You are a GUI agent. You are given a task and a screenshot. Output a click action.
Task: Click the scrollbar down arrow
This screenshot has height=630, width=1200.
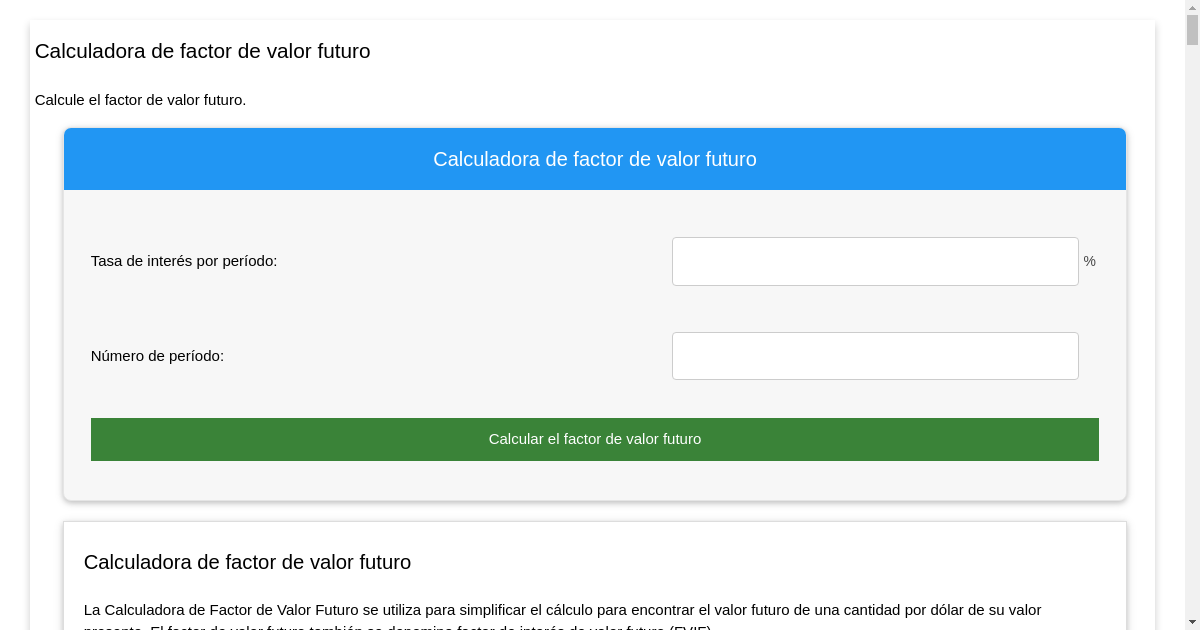(1192, 622)
